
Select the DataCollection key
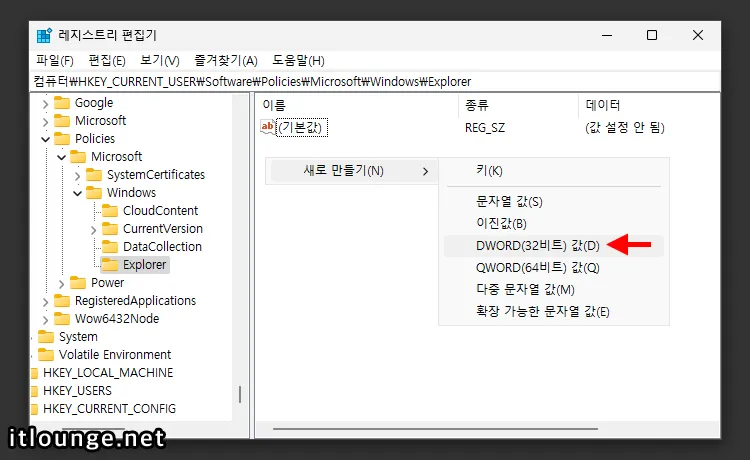pyautogui.click(x=162, y=247)
